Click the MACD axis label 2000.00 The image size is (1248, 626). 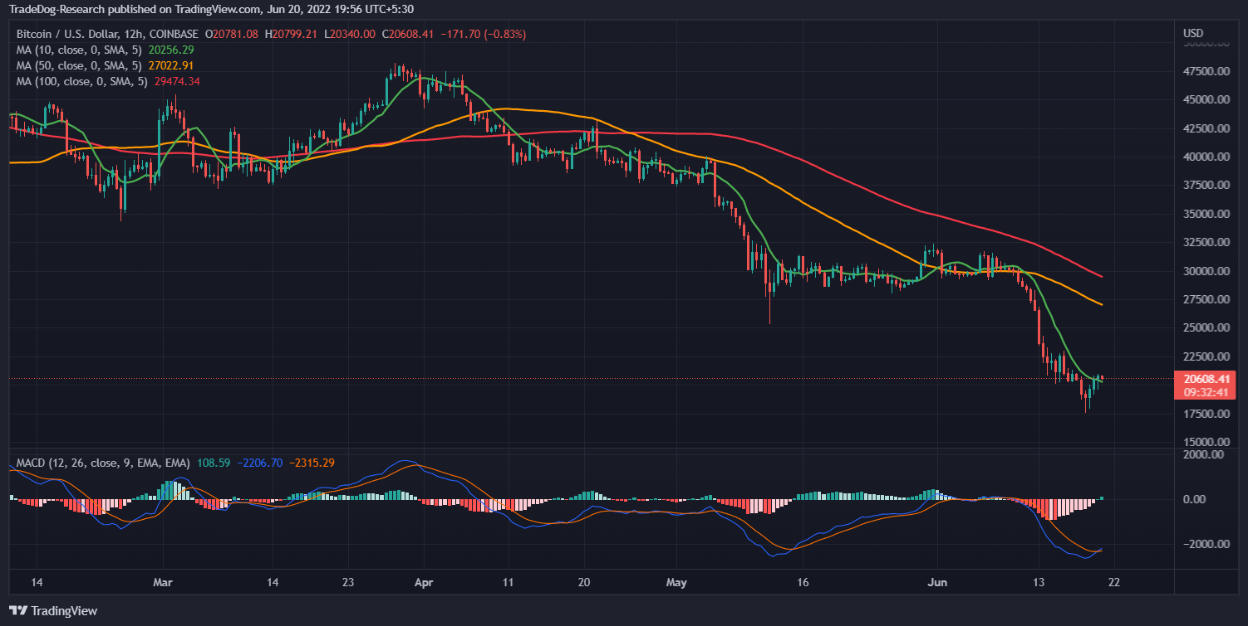(1203, 454)
